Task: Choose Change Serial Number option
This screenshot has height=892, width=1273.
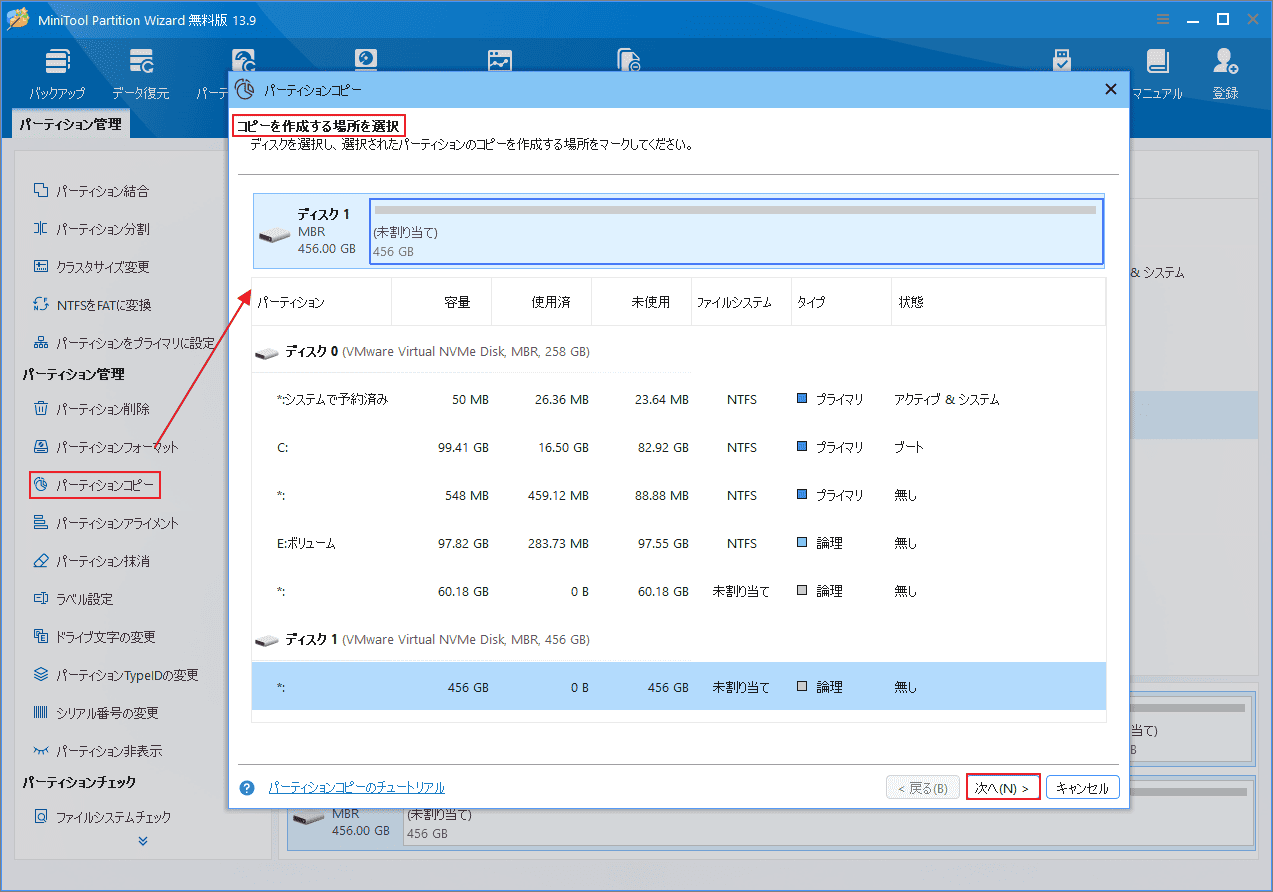Action: coord(96,713)
